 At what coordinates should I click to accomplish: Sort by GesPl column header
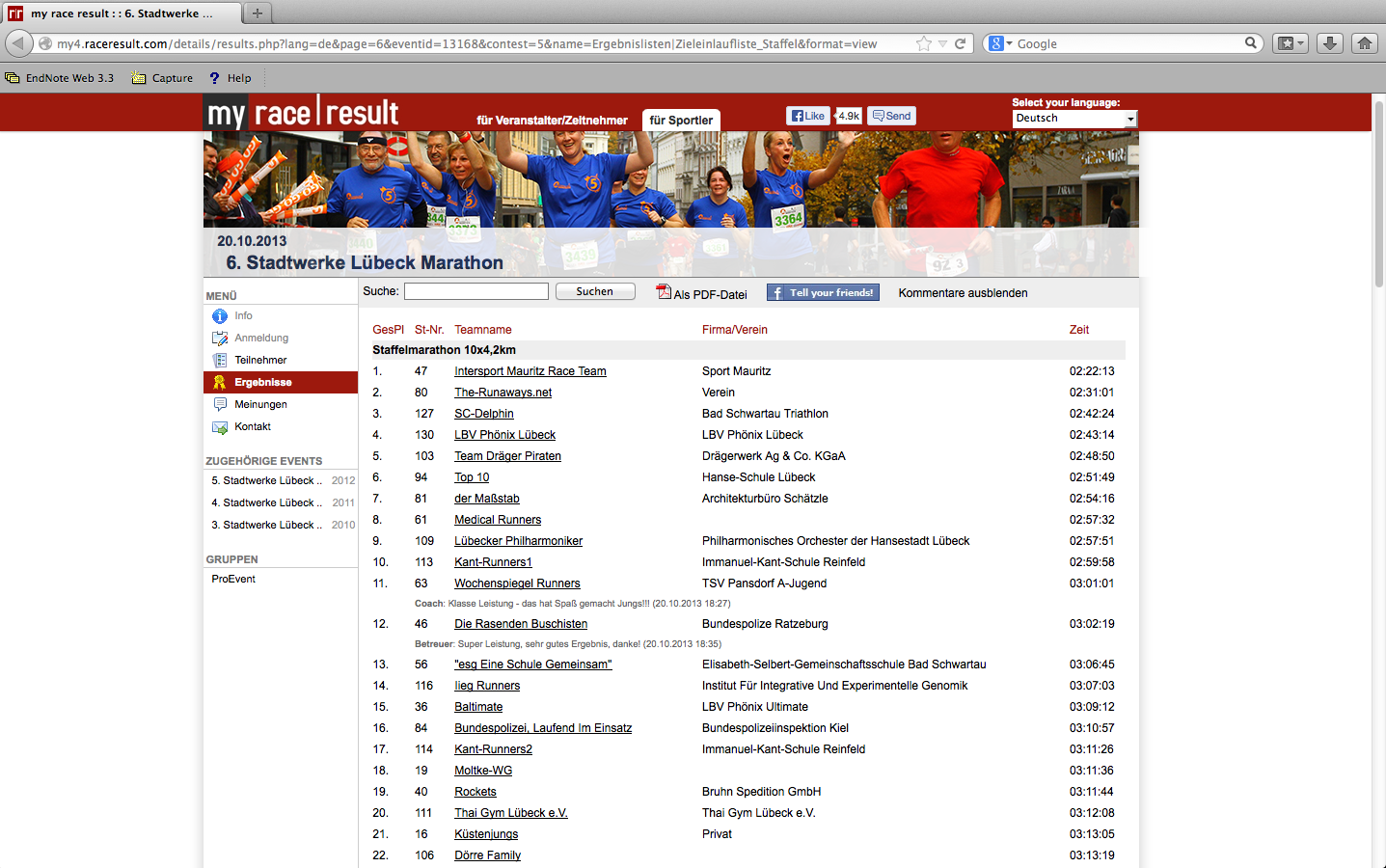click(x=388, y=330)
